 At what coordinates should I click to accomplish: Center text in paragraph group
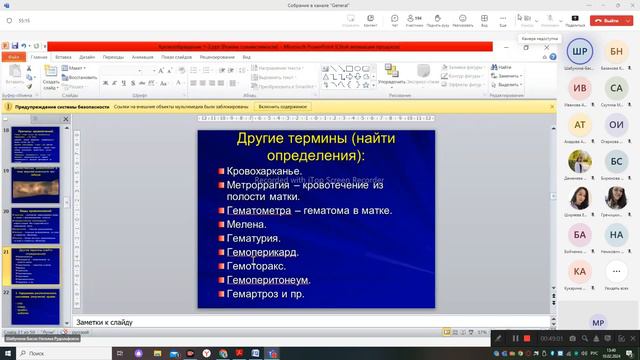(x=203, y=83)
